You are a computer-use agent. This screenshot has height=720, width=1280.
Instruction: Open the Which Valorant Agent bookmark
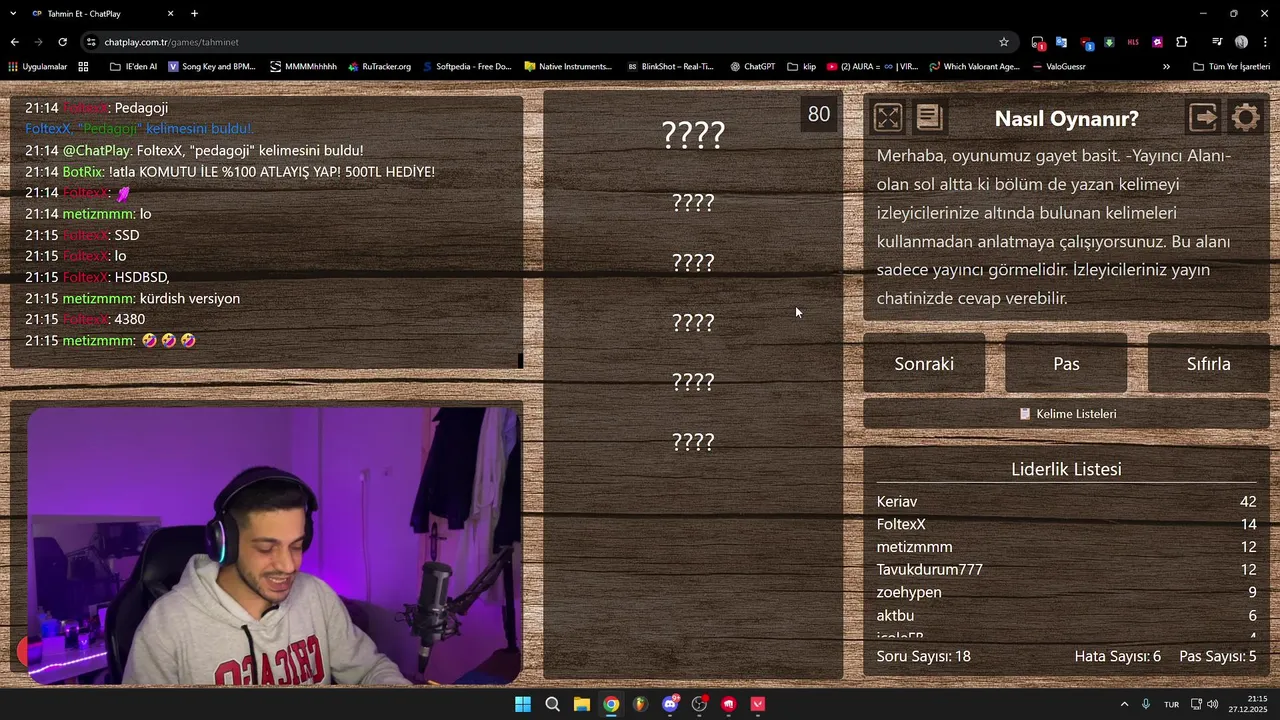(x=974, y=67)
